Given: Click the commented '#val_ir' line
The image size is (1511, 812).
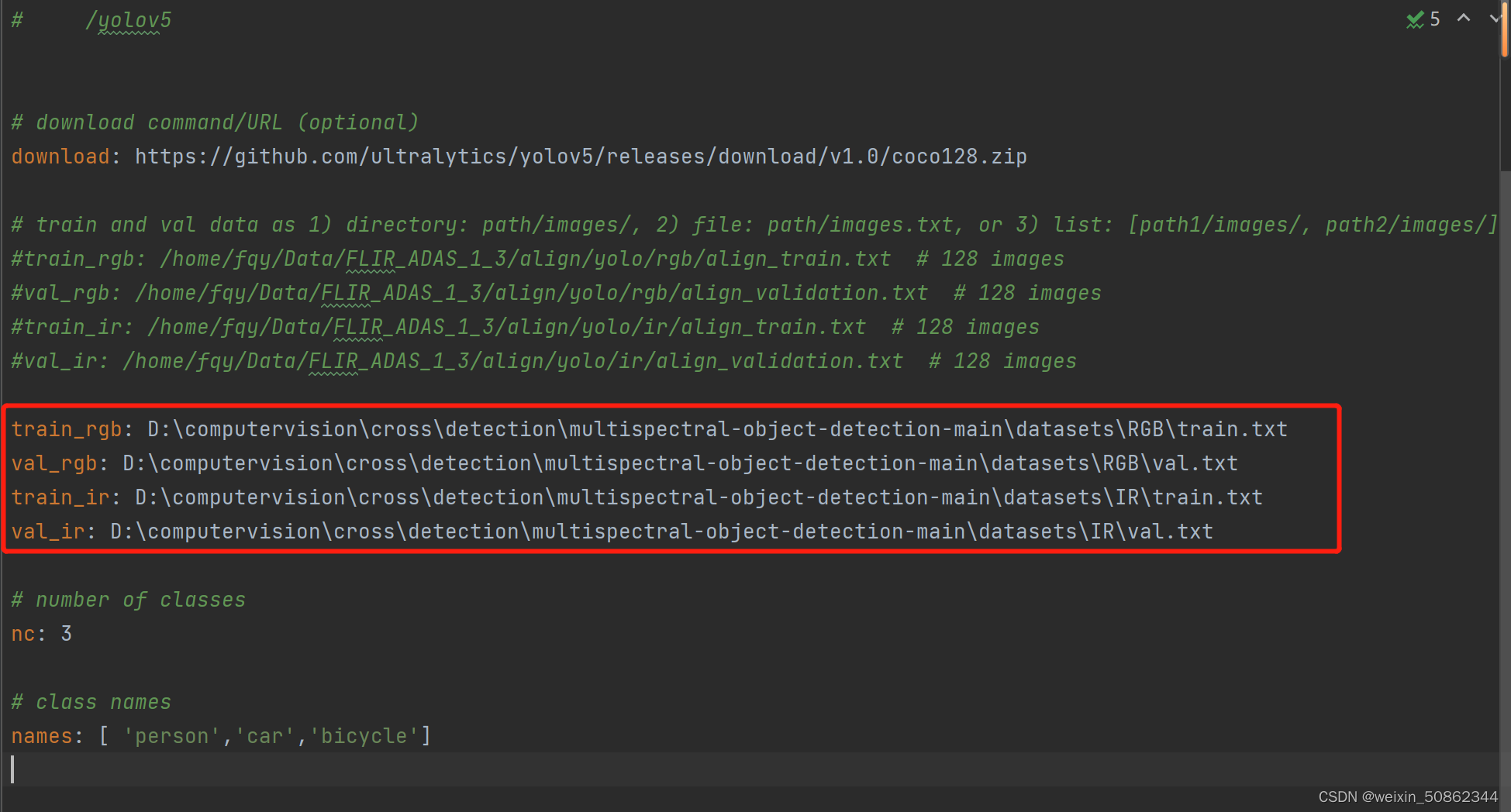Looking at the screenshot, I should point(543,361).
